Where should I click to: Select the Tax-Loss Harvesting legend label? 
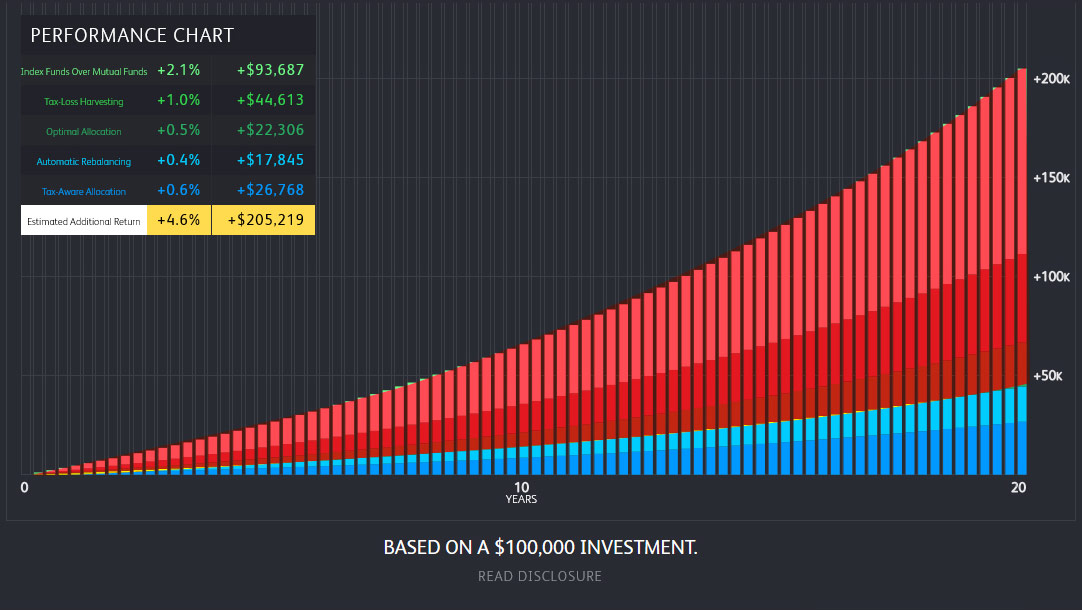pos(84,101)
